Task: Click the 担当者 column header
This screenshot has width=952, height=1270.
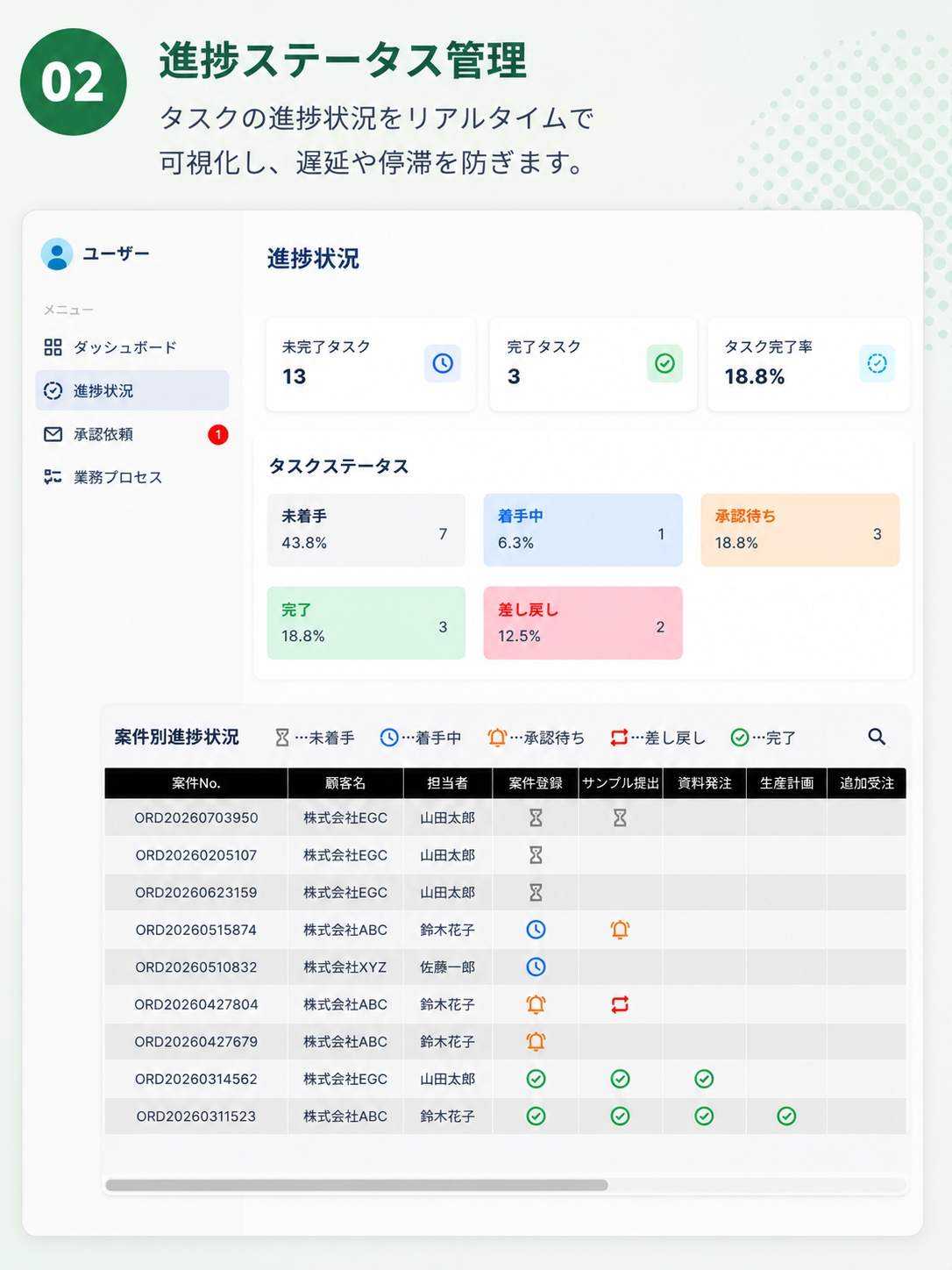Action: point(448,783)
